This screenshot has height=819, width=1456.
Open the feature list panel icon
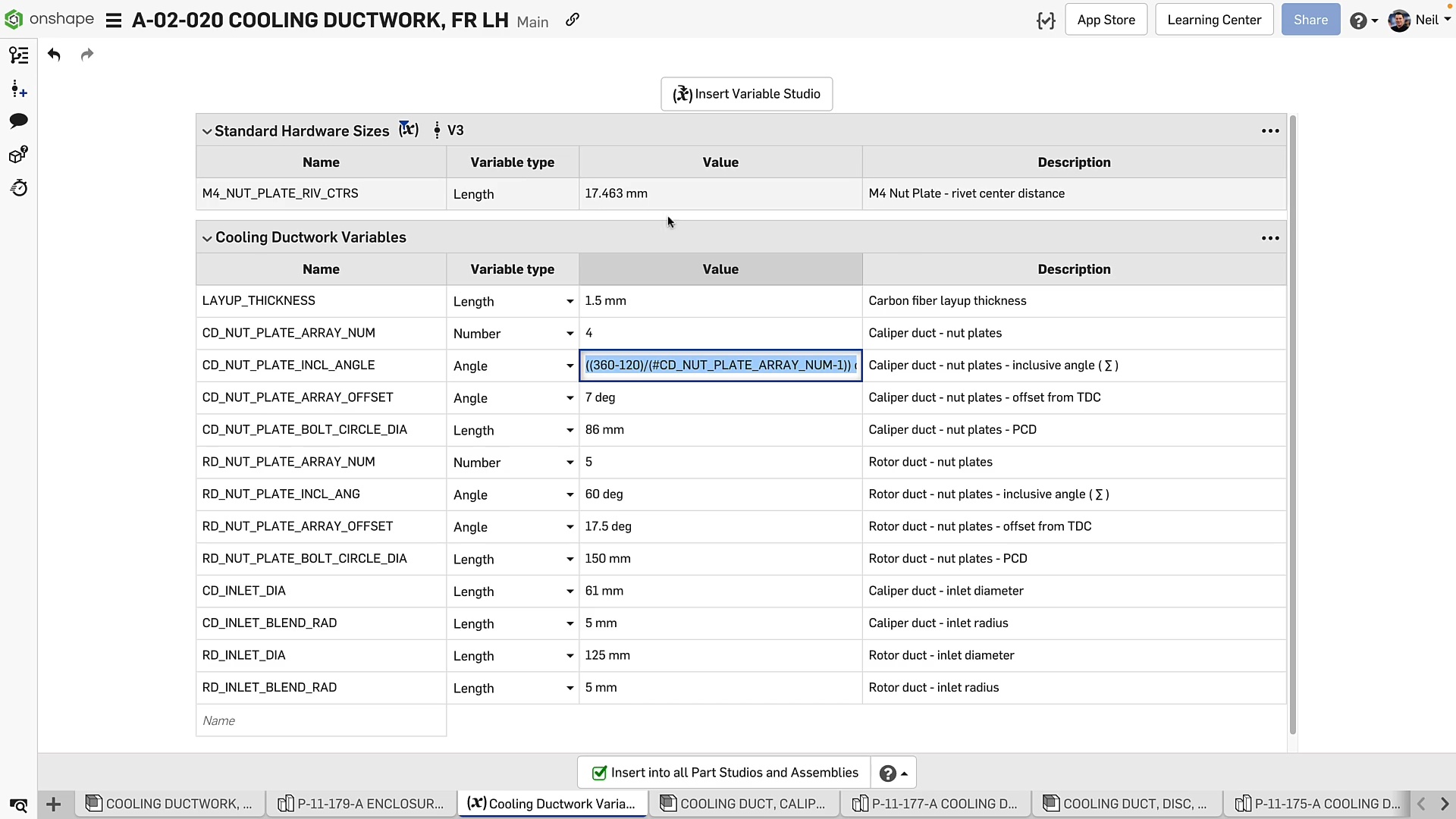click(19, 55)
